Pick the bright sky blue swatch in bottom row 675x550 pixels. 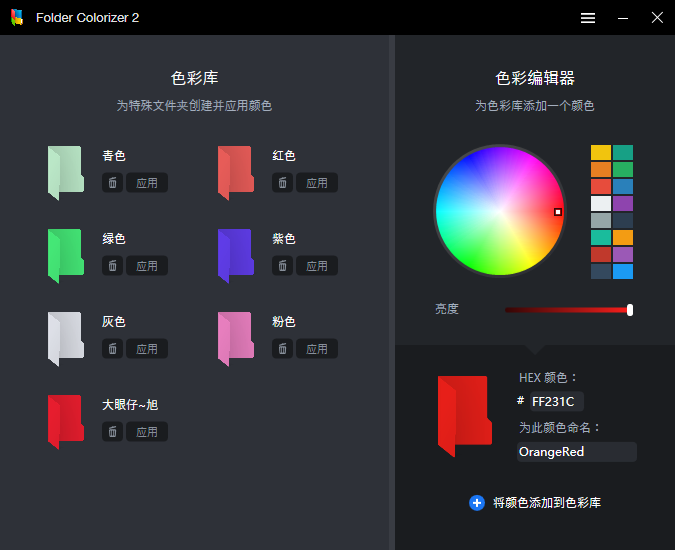[x=623, y=272]
